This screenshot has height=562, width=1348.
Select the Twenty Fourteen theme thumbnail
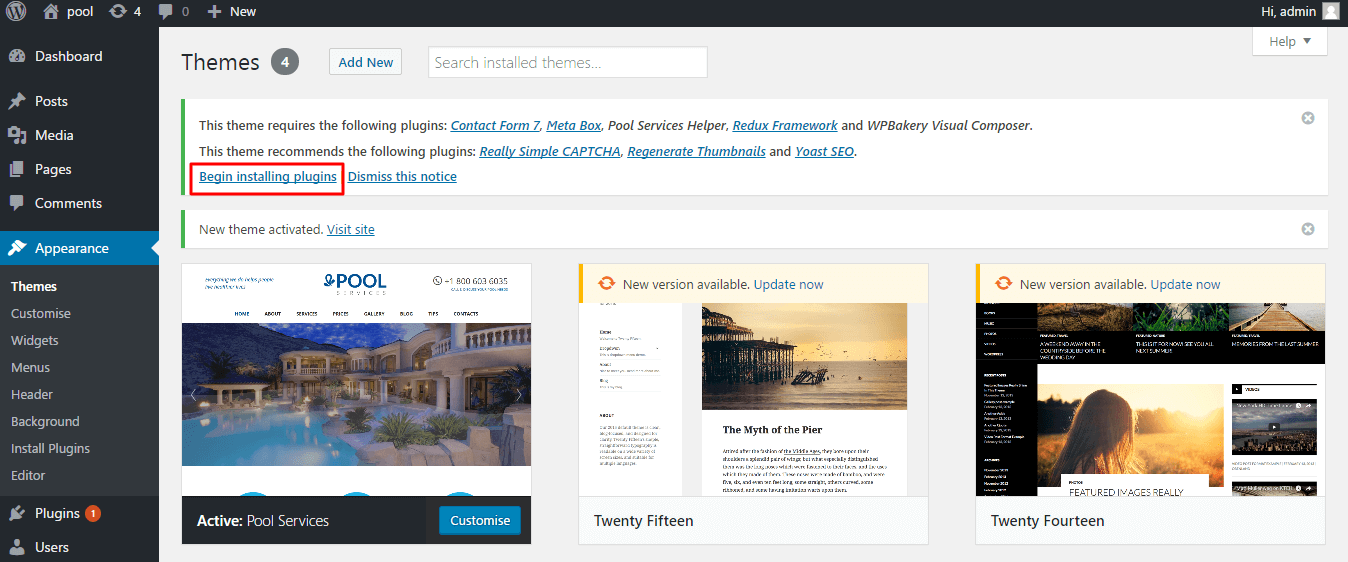[x=1151, y=400]
